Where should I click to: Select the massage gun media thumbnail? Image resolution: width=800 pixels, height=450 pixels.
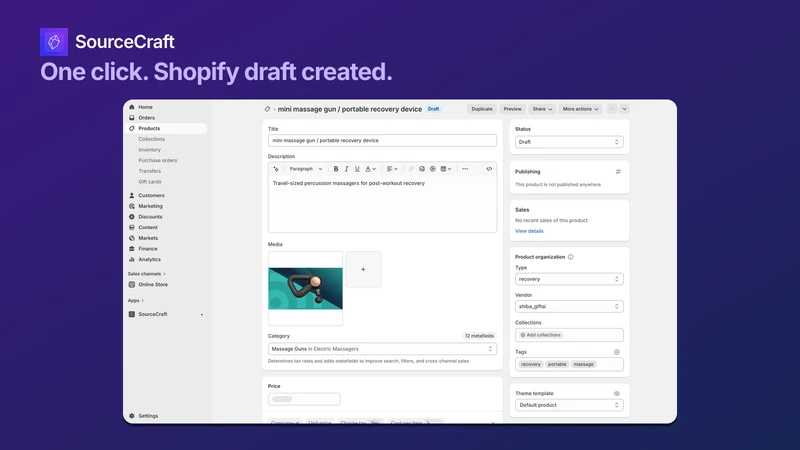coord(305,288)
